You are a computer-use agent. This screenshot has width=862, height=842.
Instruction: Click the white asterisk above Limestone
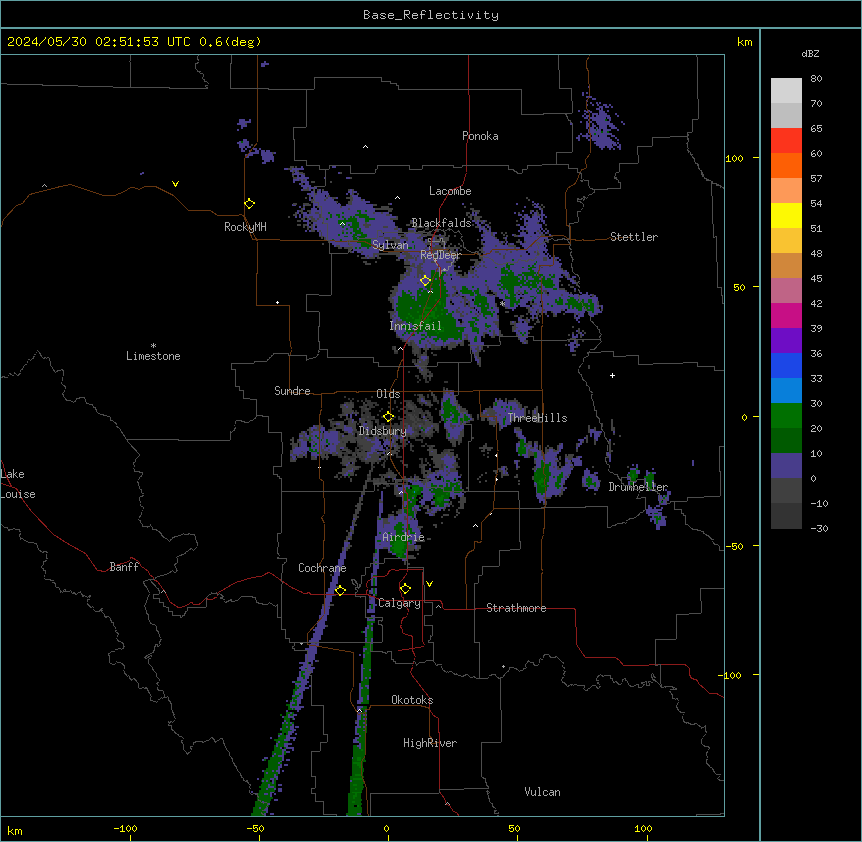[153, 346]
